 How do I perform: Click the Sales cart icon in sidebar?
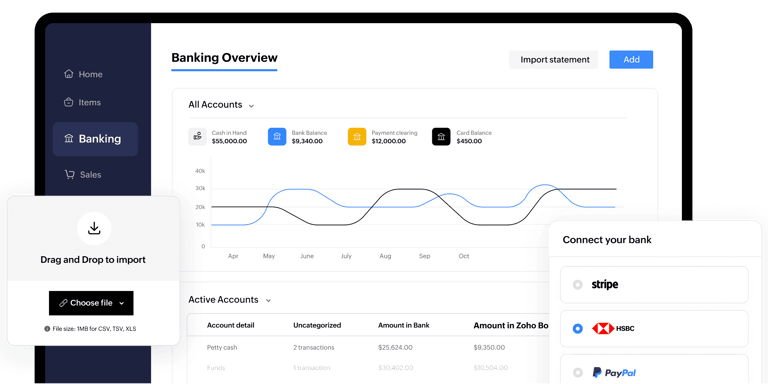point(70,174)
